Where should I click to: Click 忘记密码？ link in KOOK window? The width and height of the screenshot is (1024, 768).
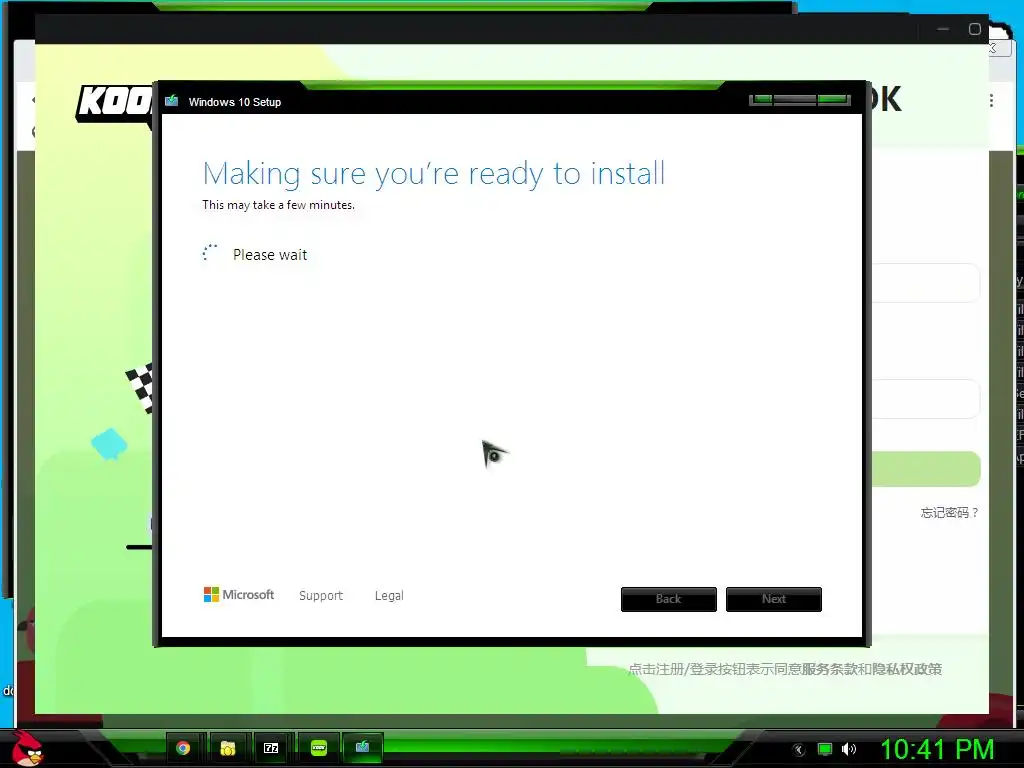tap(949, 513)
